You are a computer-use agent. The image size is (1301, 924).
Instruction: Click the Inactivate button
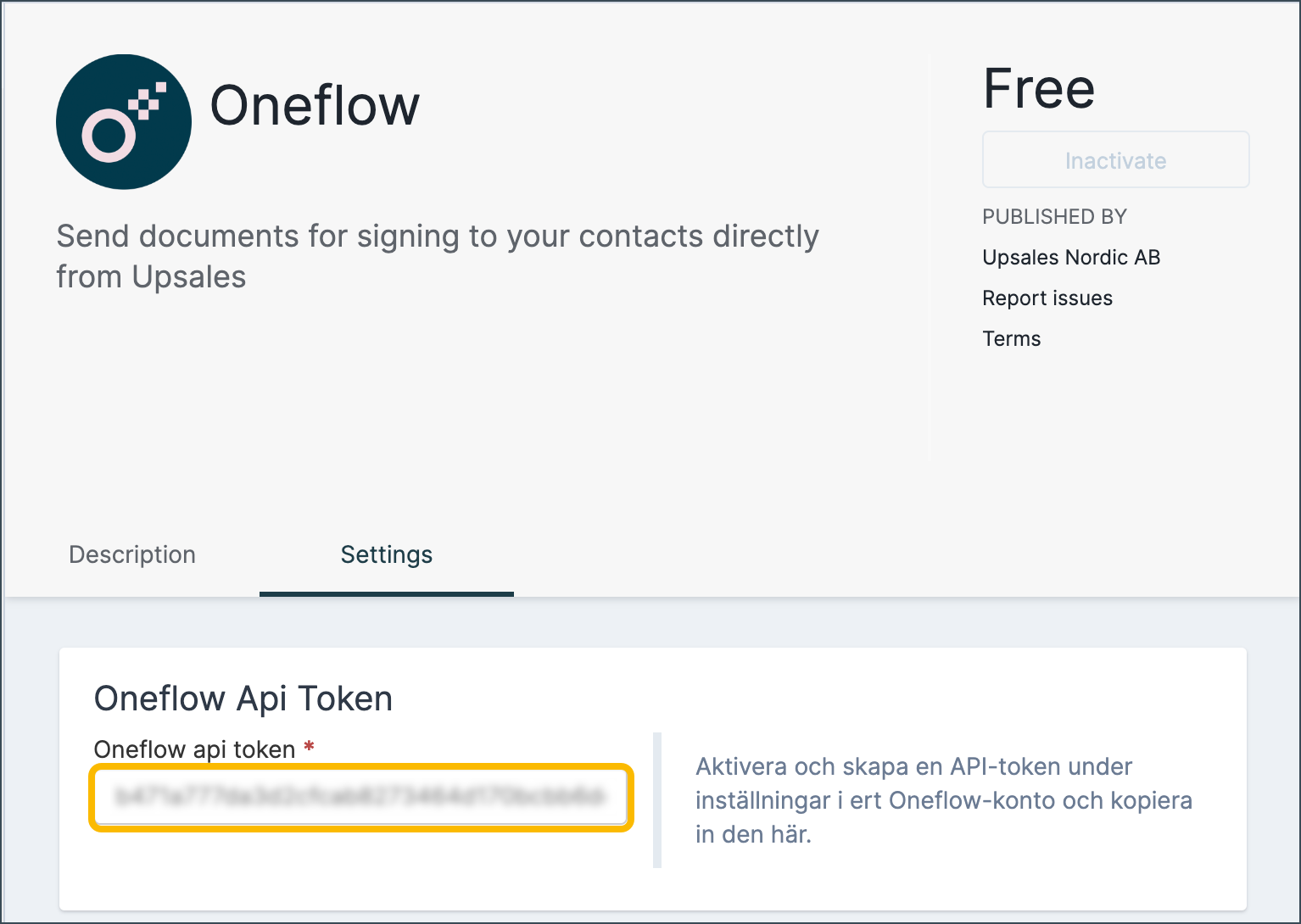1114,159
